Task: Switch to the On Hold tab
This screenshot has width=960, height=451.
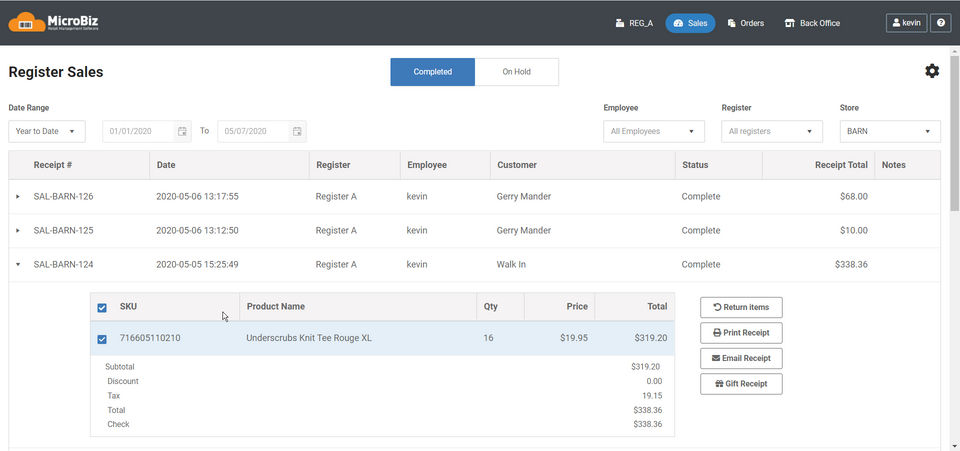Action: [x=516, y=72]
